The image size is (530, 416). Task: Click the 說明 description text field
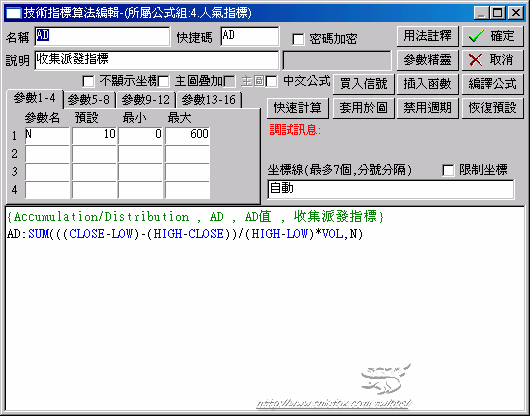(156, 60)
